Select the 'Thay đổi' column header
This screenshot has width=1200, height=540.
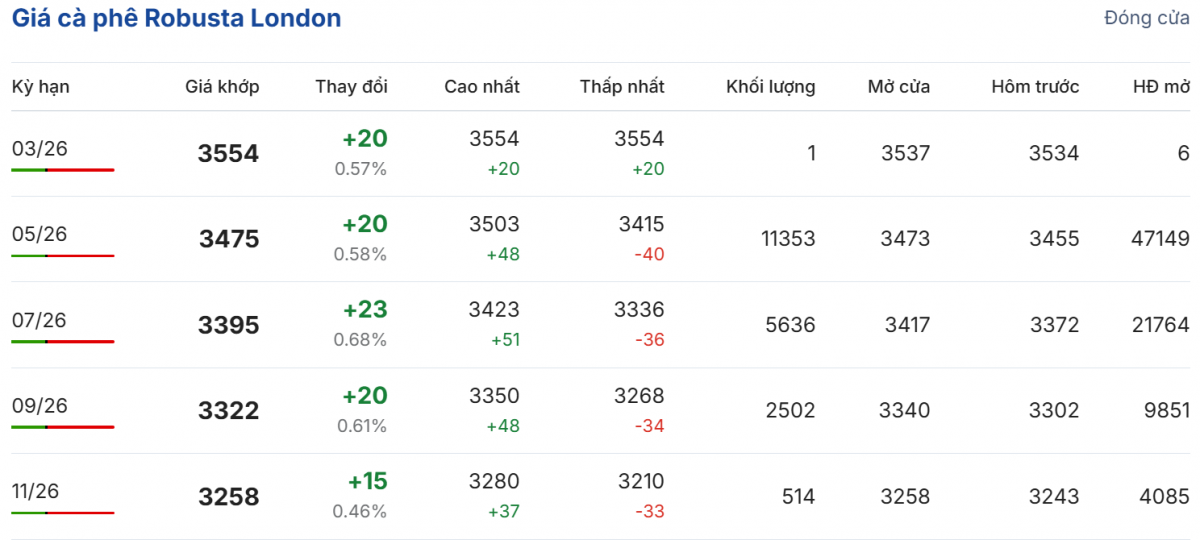[351, 87]
